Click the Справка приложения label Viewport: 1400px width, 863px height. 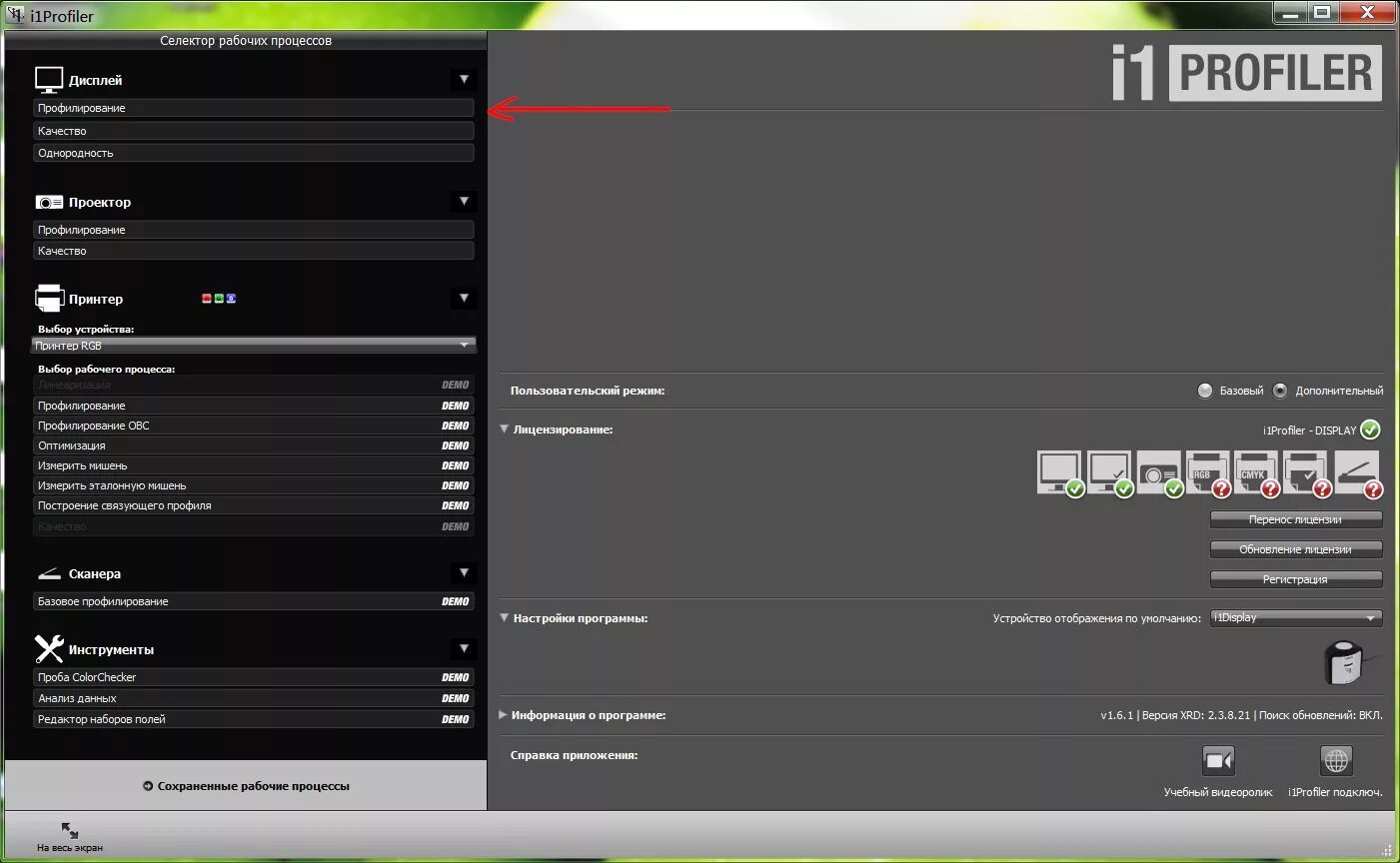click(575, 755)
